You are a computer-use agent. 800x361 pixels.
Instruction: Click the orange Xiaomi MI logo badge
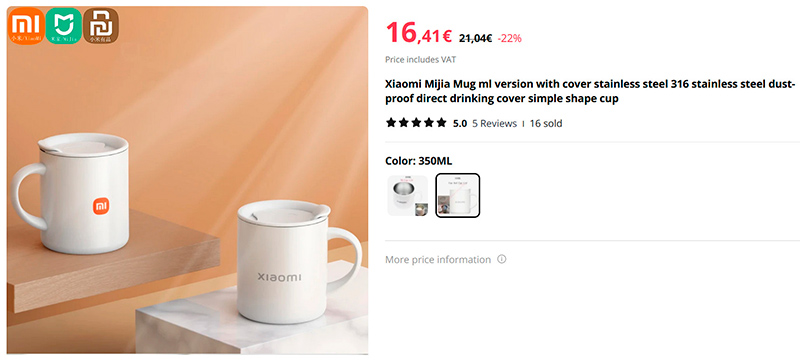coord(26,26)
